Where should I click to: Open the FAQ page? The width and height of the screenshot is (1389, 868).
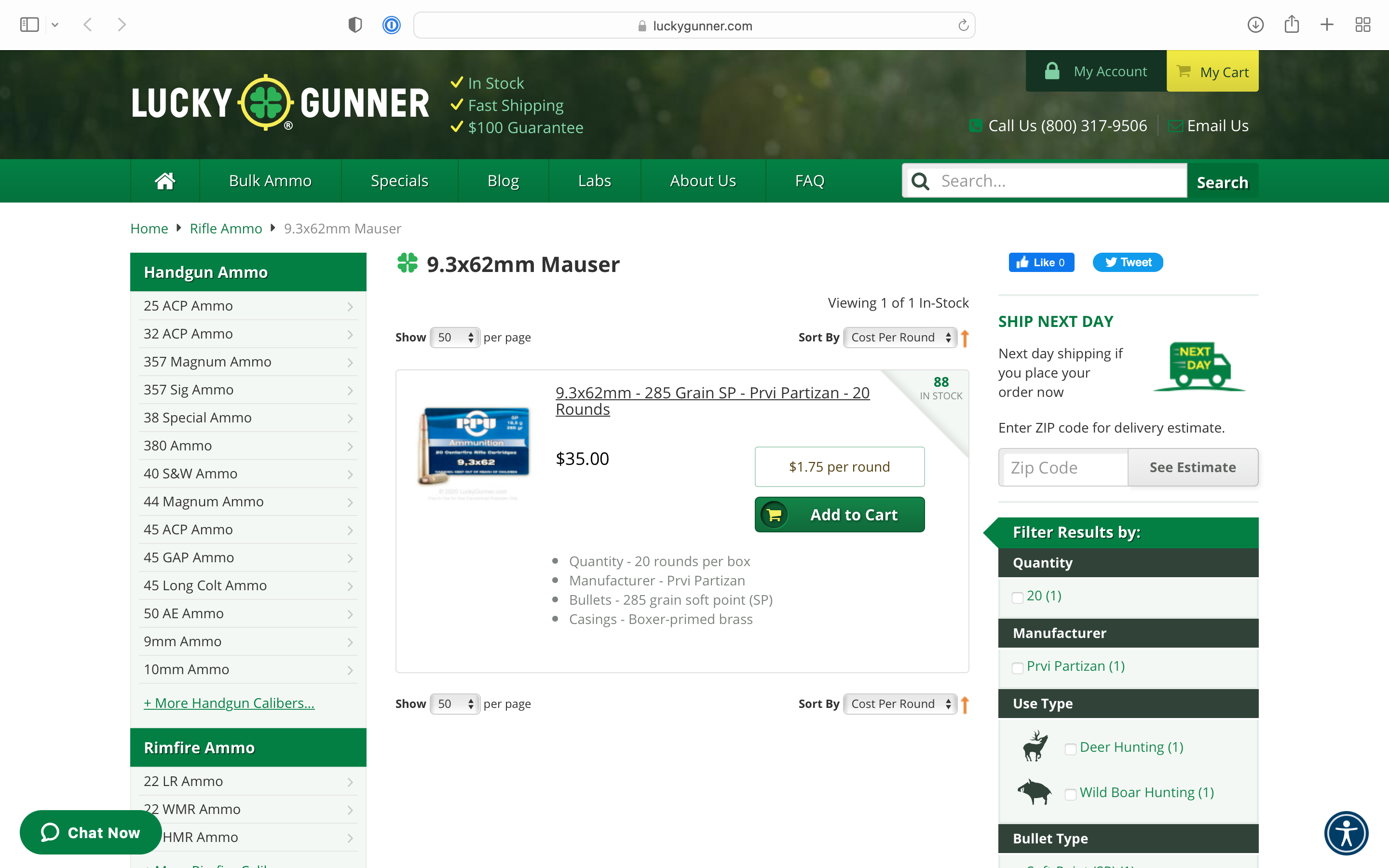pos(809,181)
